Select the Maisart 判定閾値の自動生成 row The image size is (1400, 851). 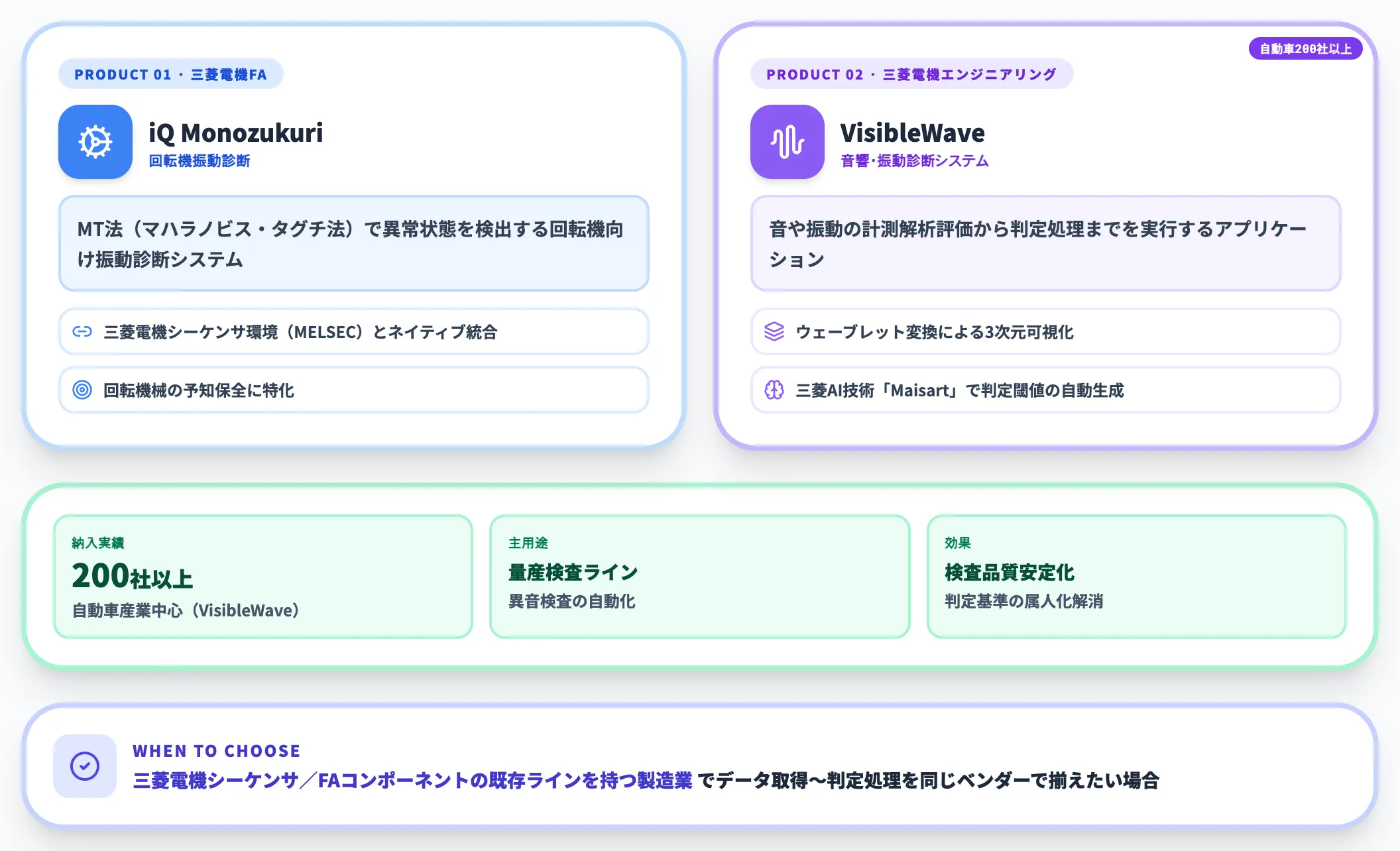(x=1046, y=390)
